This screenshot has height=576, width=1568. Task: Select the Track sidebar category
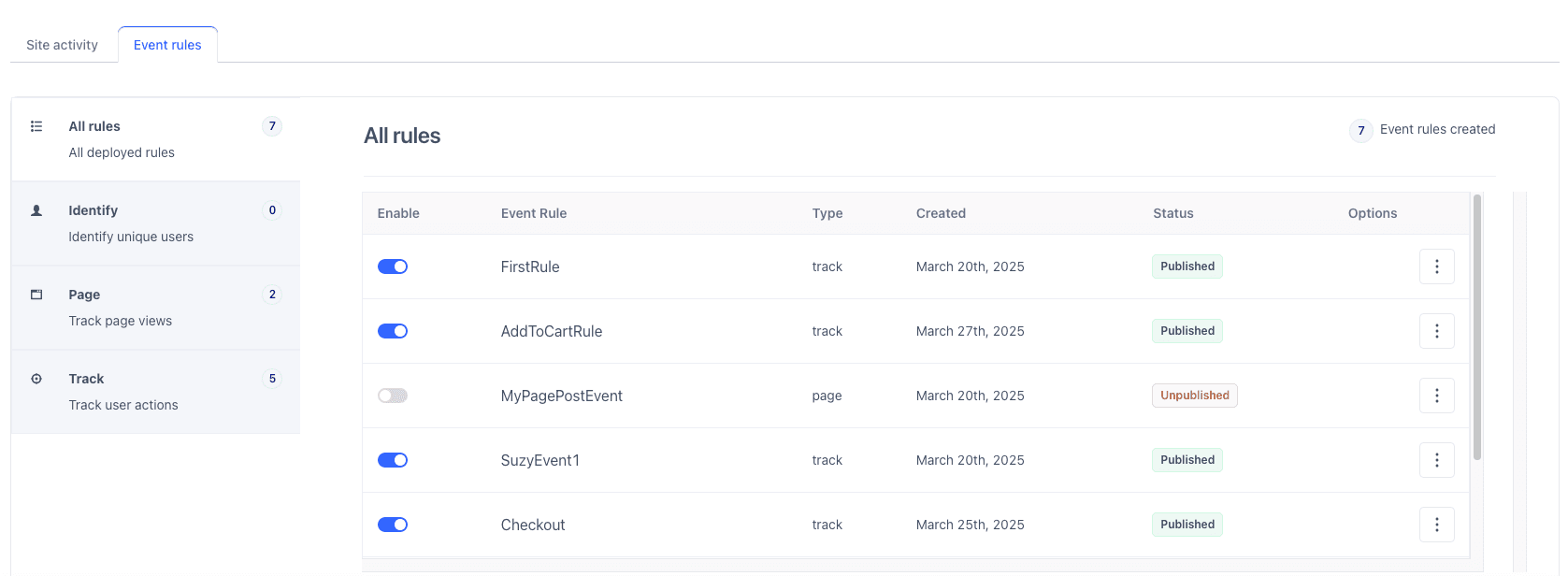(x=155, y=392)
